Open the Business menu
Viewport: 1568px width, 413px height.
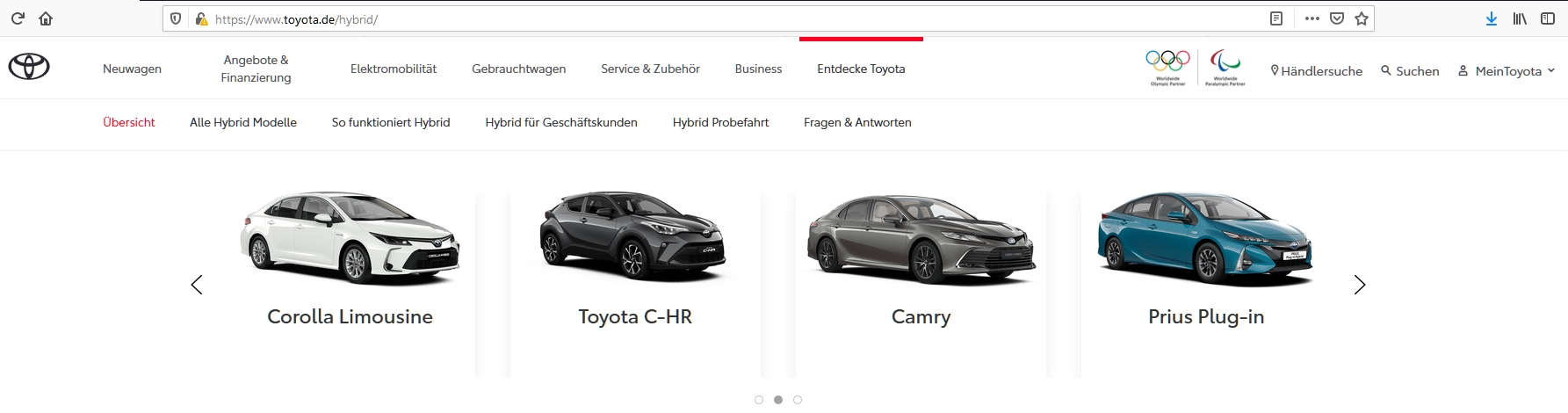pyautogui.click(x=758, y=69)
